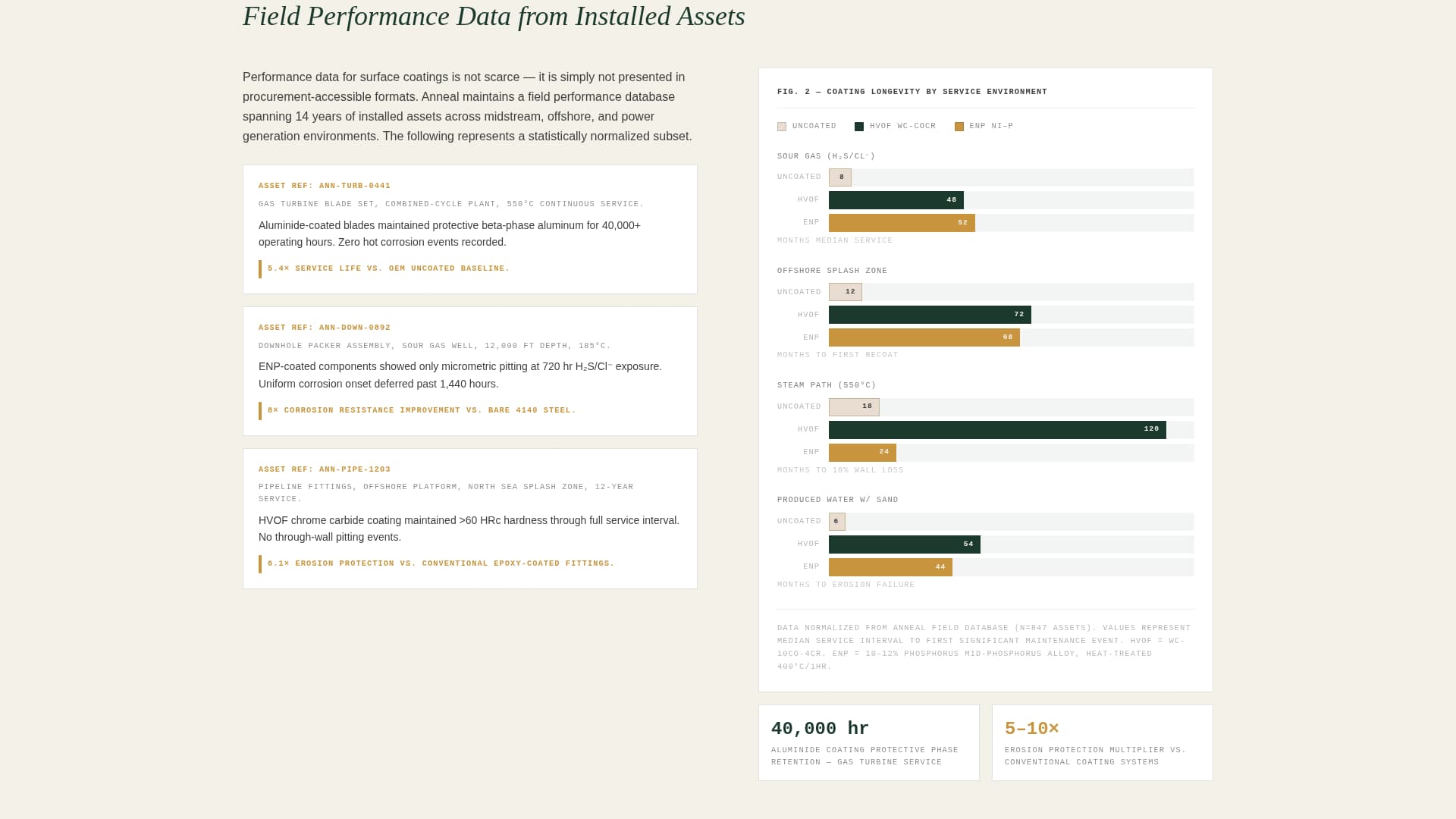The image size is (1456, 819).
Task: Click the Fig. 2 Coating Longevity chart title
Action: [912, 92]
